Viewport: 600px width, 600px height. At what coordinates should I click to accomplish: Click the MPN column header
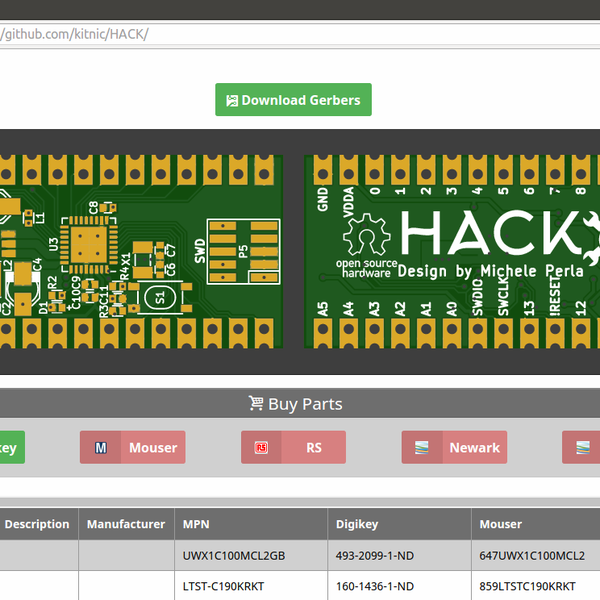coord(251,524)
